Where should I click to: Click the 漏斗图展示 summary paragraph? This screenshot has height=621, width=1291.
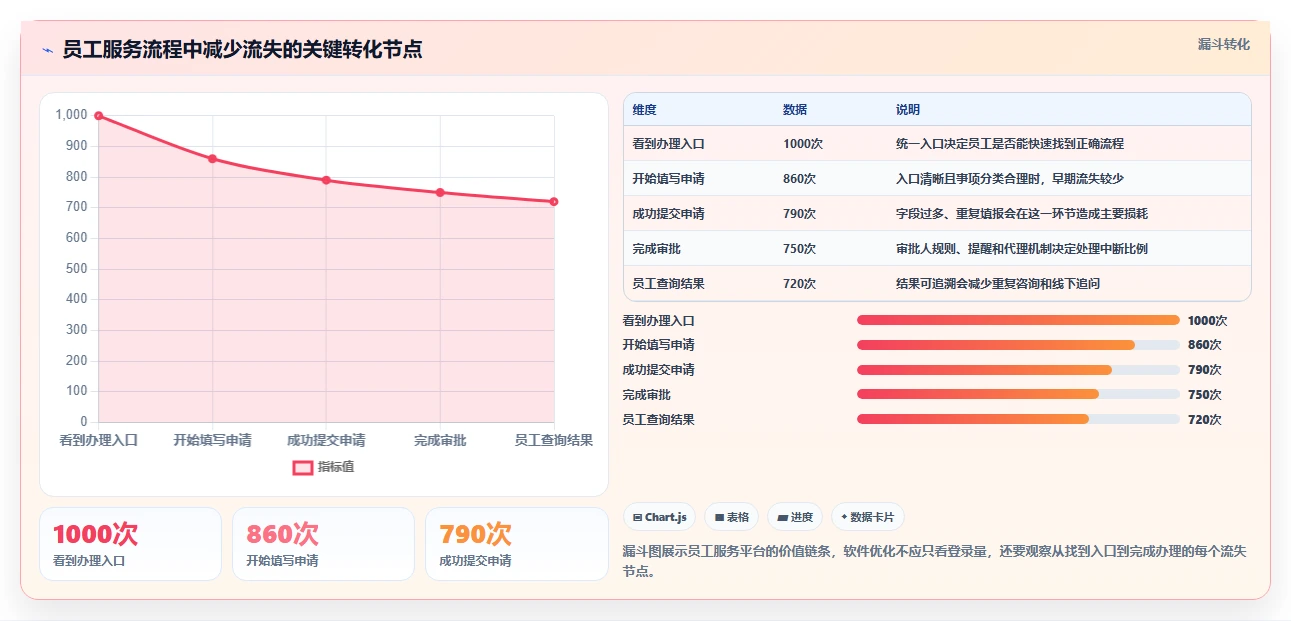934,563
